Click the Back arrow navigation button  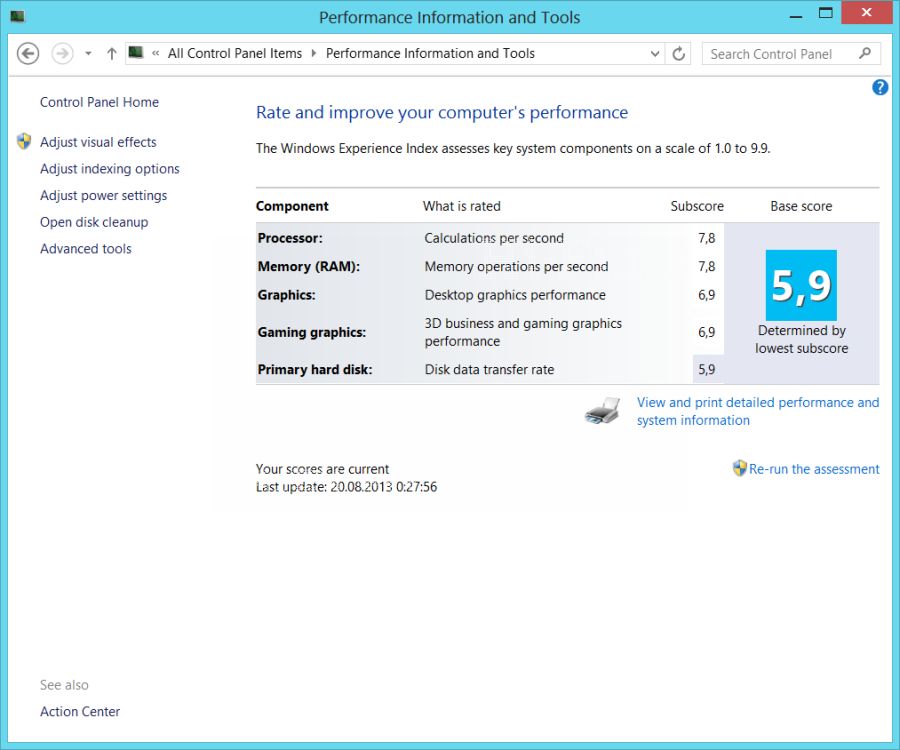[28, 54]
